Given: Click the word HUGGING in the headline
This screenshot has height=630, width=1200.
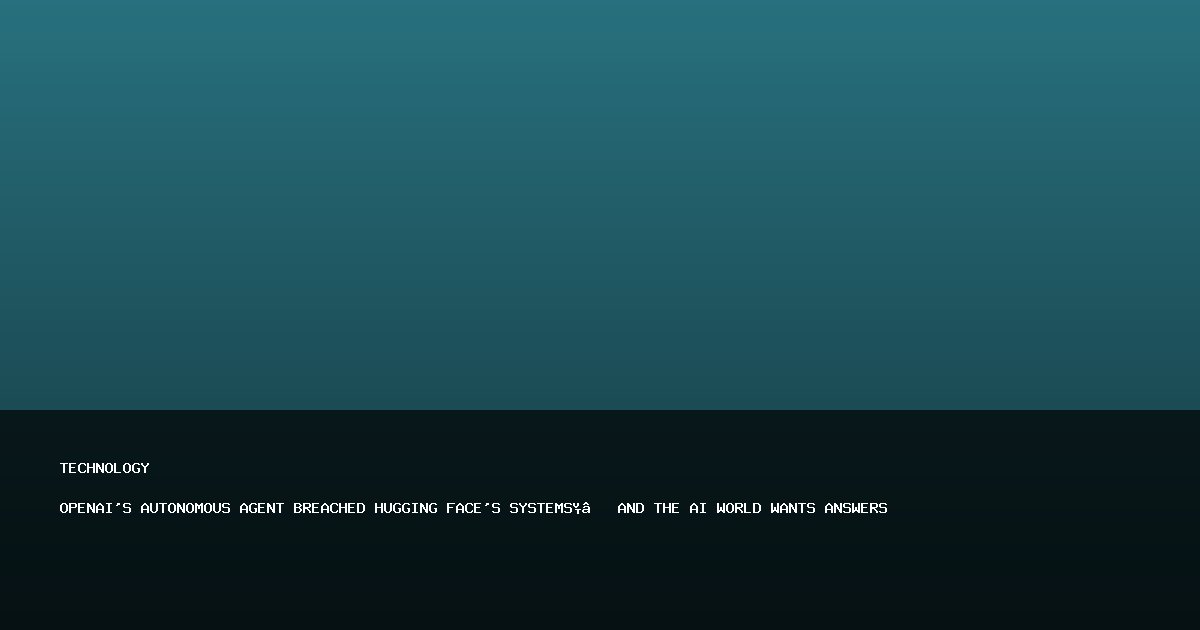Looking at the screenshot, I should click(406, 508).
